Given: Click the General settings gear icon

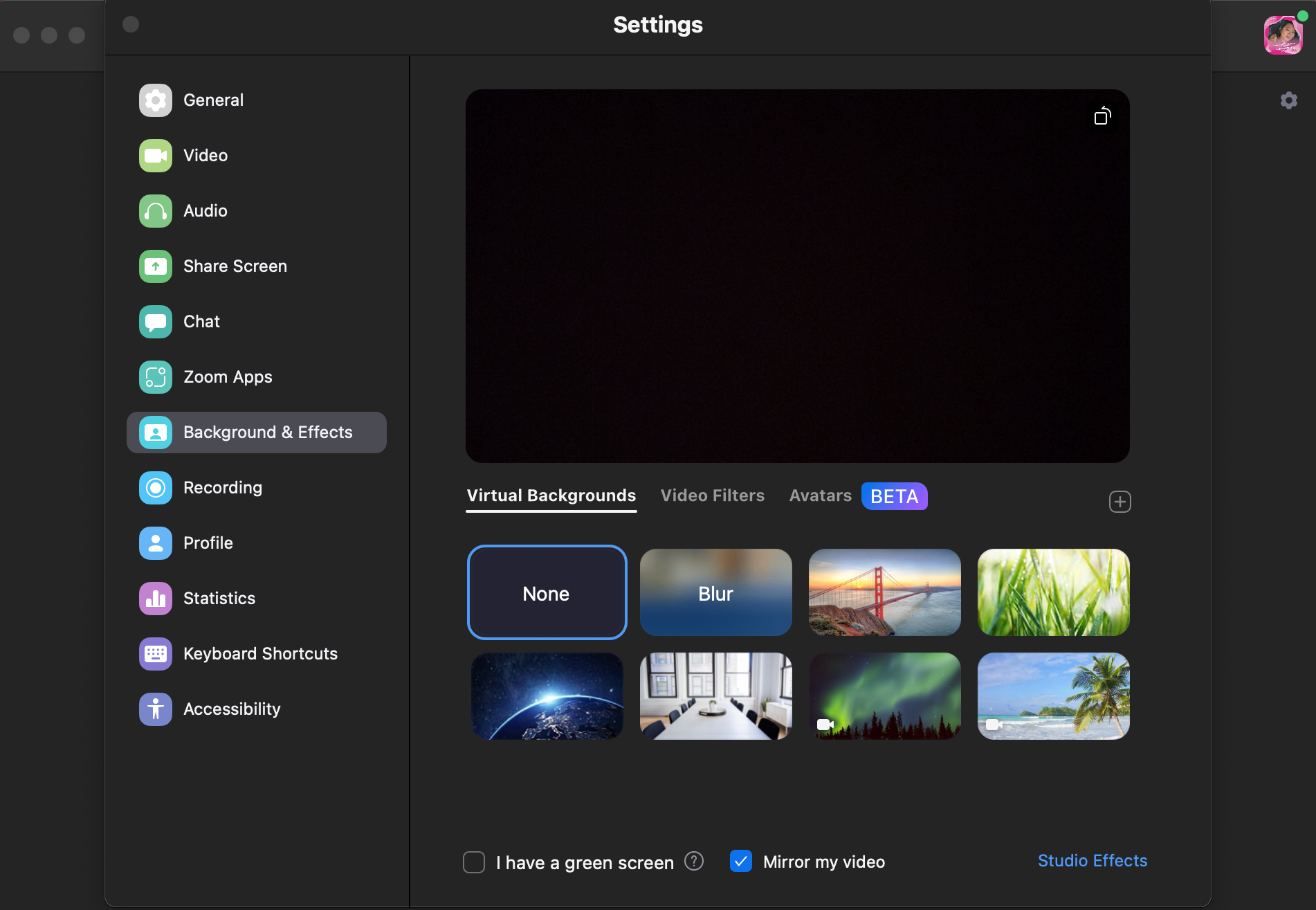Looking at the screenshot, I should [156, 100].
